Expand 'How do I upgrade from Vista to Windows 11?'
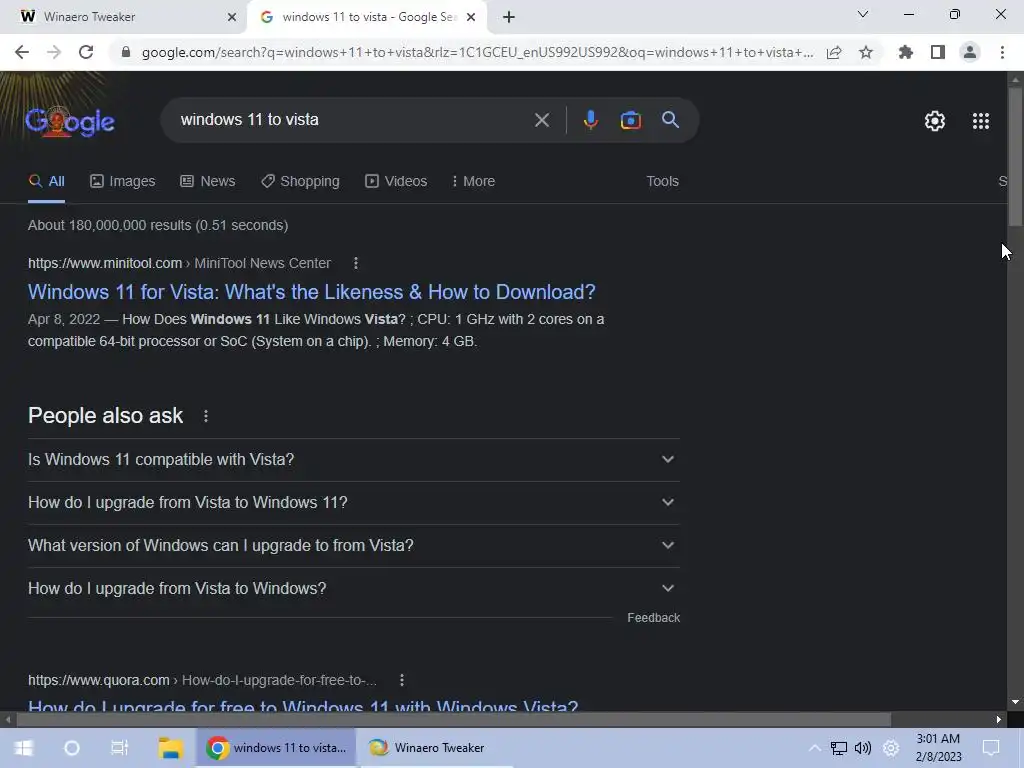Image resolution: width=1024 pixels, height=768 pixels. click(x=353, y=503)
